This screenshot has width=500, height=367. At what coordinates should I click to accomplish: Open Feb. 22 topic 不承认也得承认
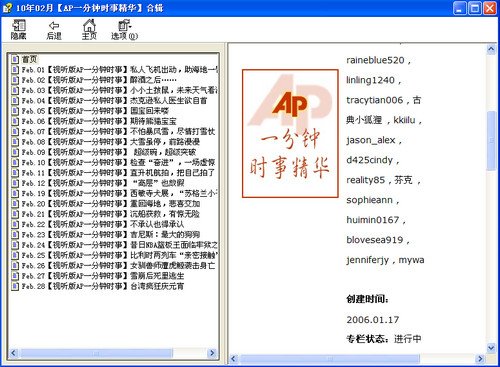pyautogui.click(x=103, y=225)
